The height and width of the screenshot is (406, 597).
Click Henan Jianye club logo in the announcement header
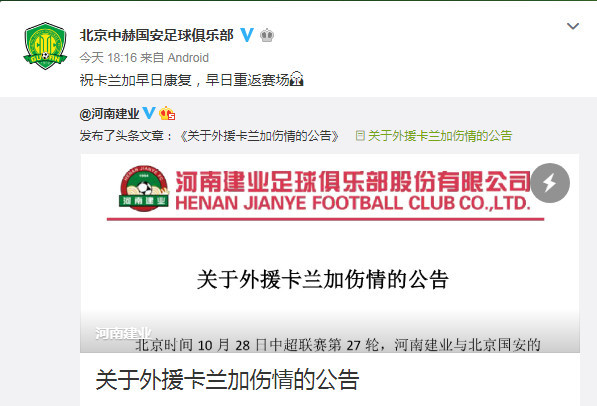[144, 188]
